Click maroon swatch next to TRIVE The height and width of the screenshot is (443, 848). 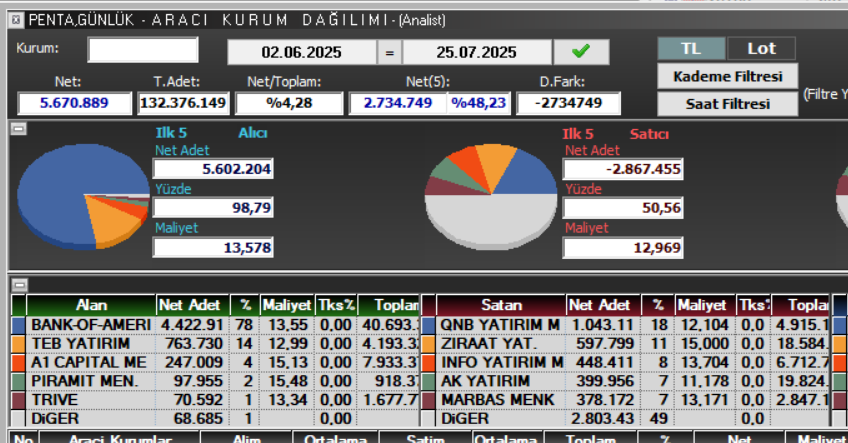pyautogui.click(x=18, y=400)
